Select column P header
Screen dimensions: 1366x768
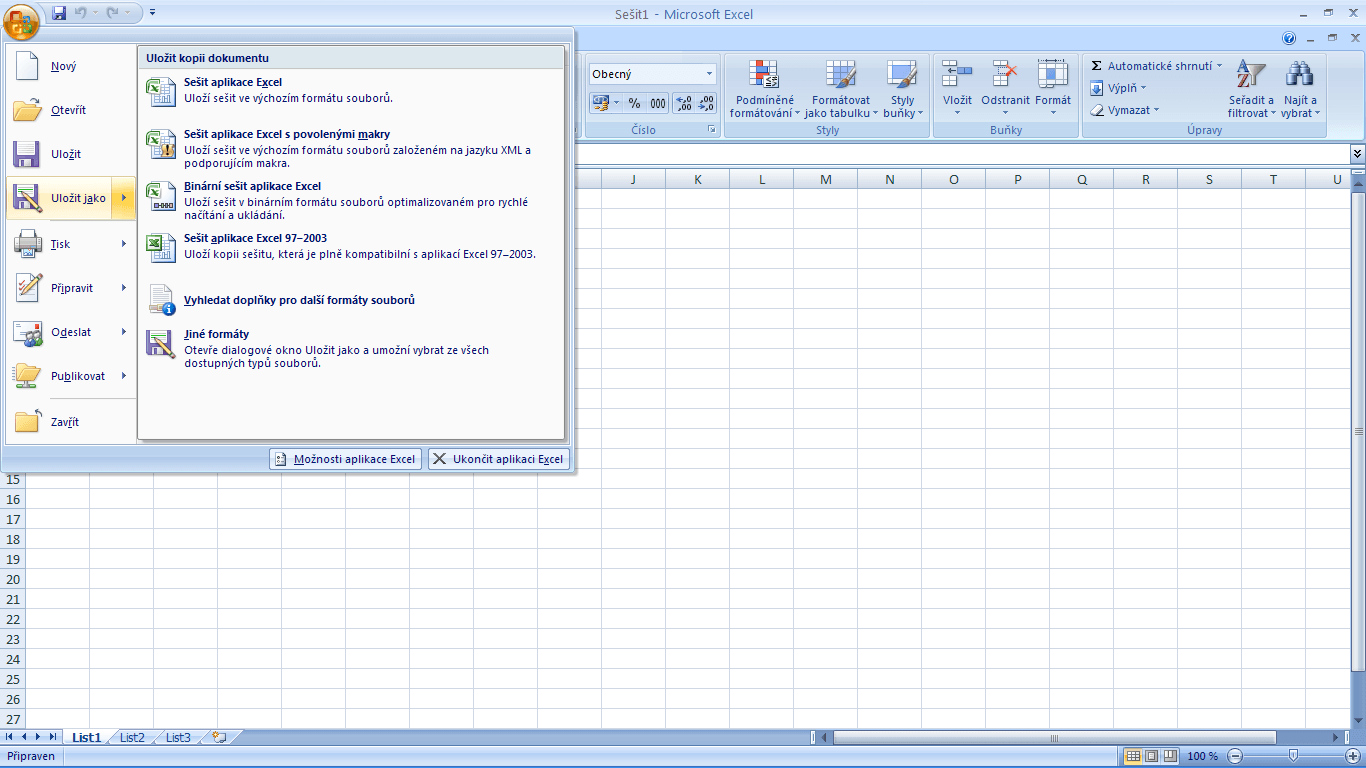(x=1017, y=180)
